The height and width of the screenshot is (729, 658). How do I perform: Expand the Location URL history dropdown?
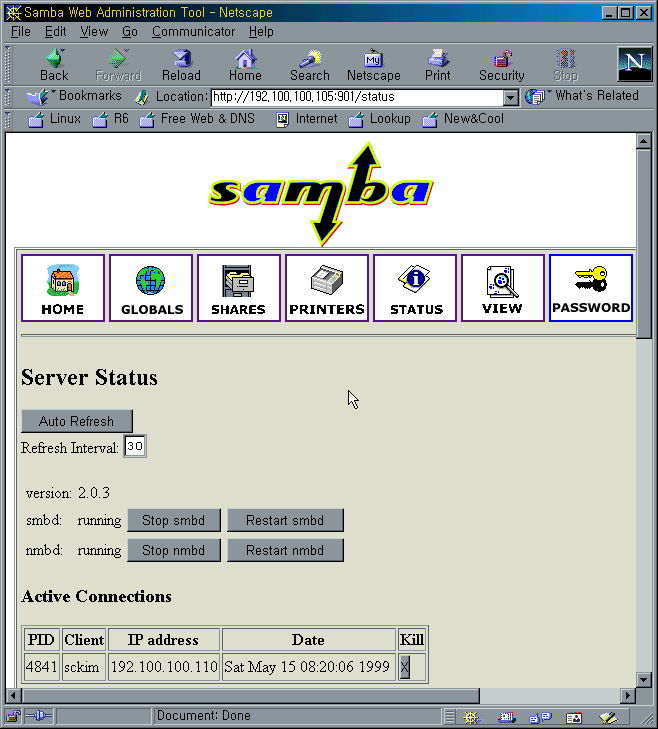pos(510,98)
